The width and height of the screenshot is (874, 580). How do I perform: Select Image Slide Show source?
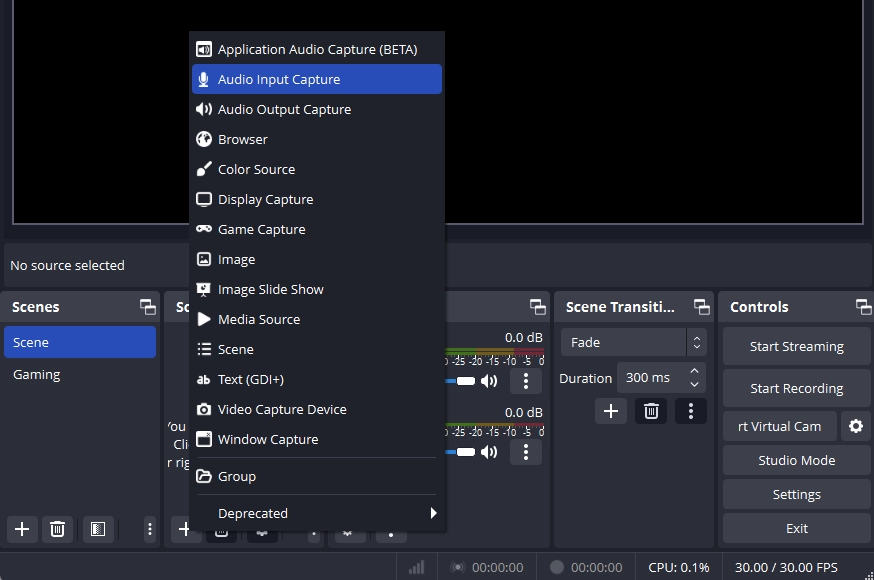(x=317, y=290)
